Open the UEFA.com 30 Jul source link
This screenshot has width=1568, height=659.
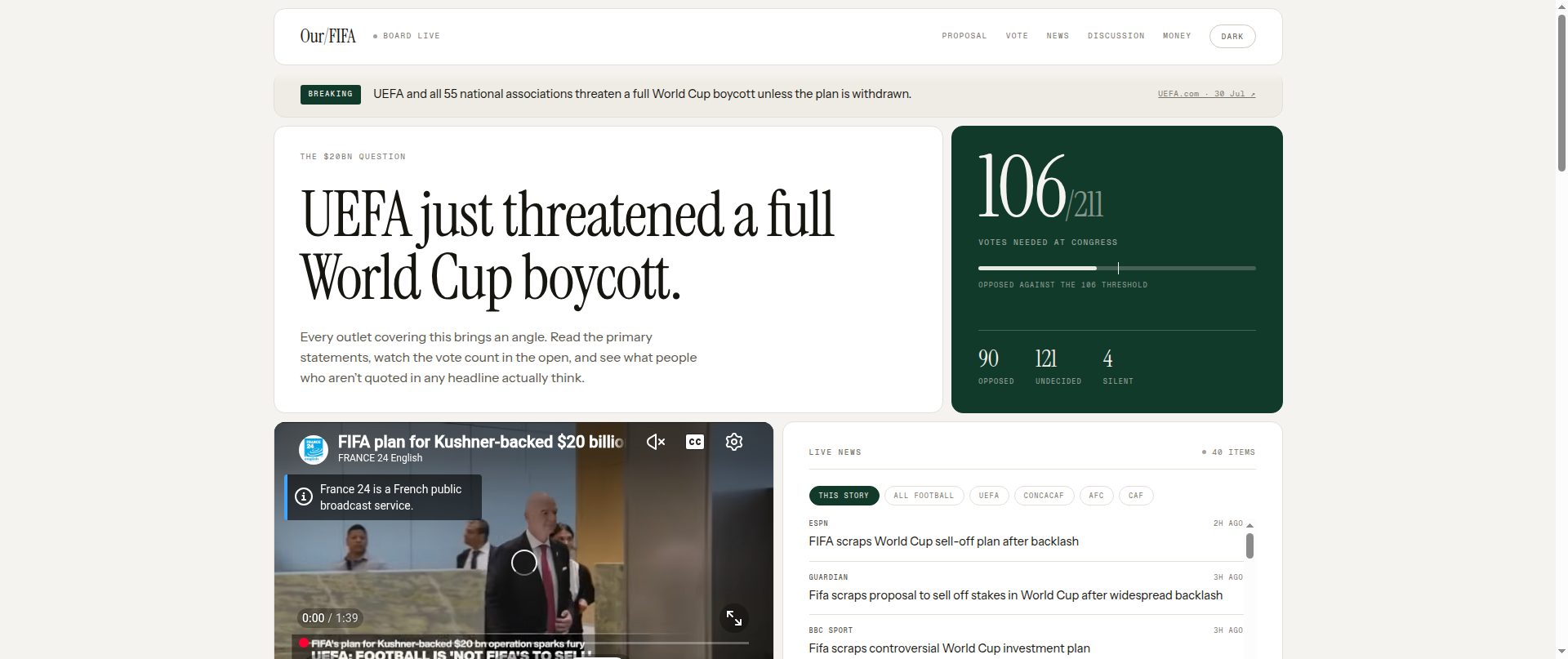[x=1206, y=94]
